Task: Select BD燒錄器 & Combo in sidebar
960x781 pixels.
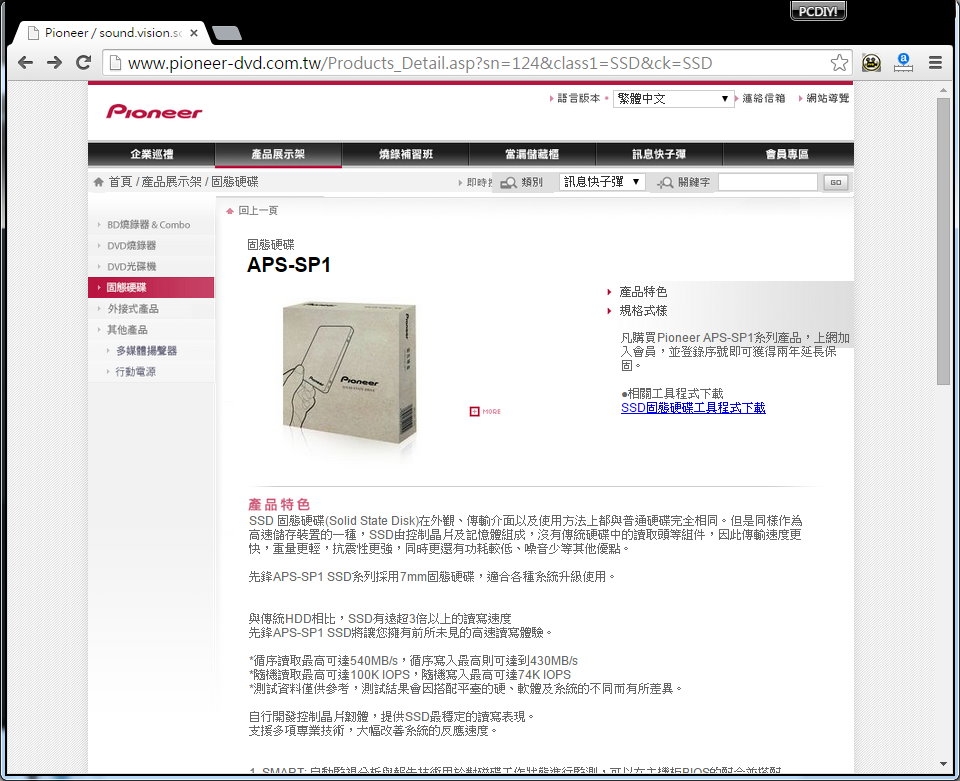Action: click(148, 225)
